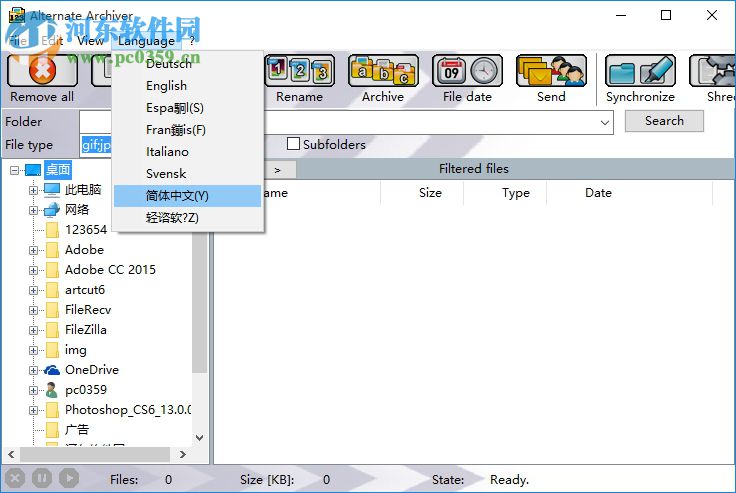Click the Alternate Archiver title bar app icon

pos(17,15)
